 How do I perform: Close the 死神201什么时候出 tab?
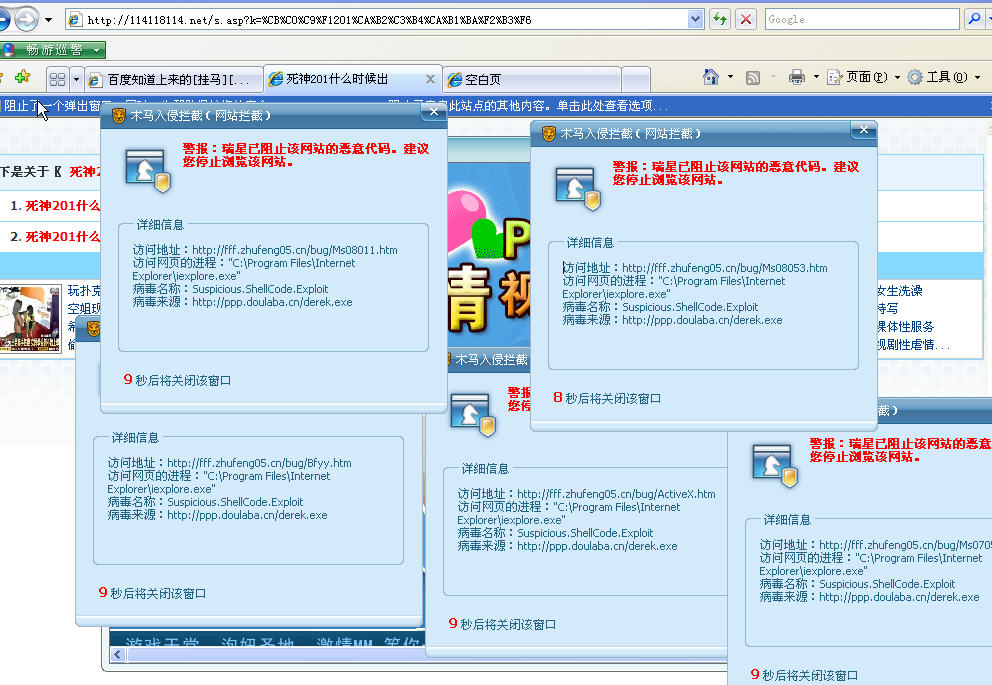pyautogui.click(x=430, y=78)
